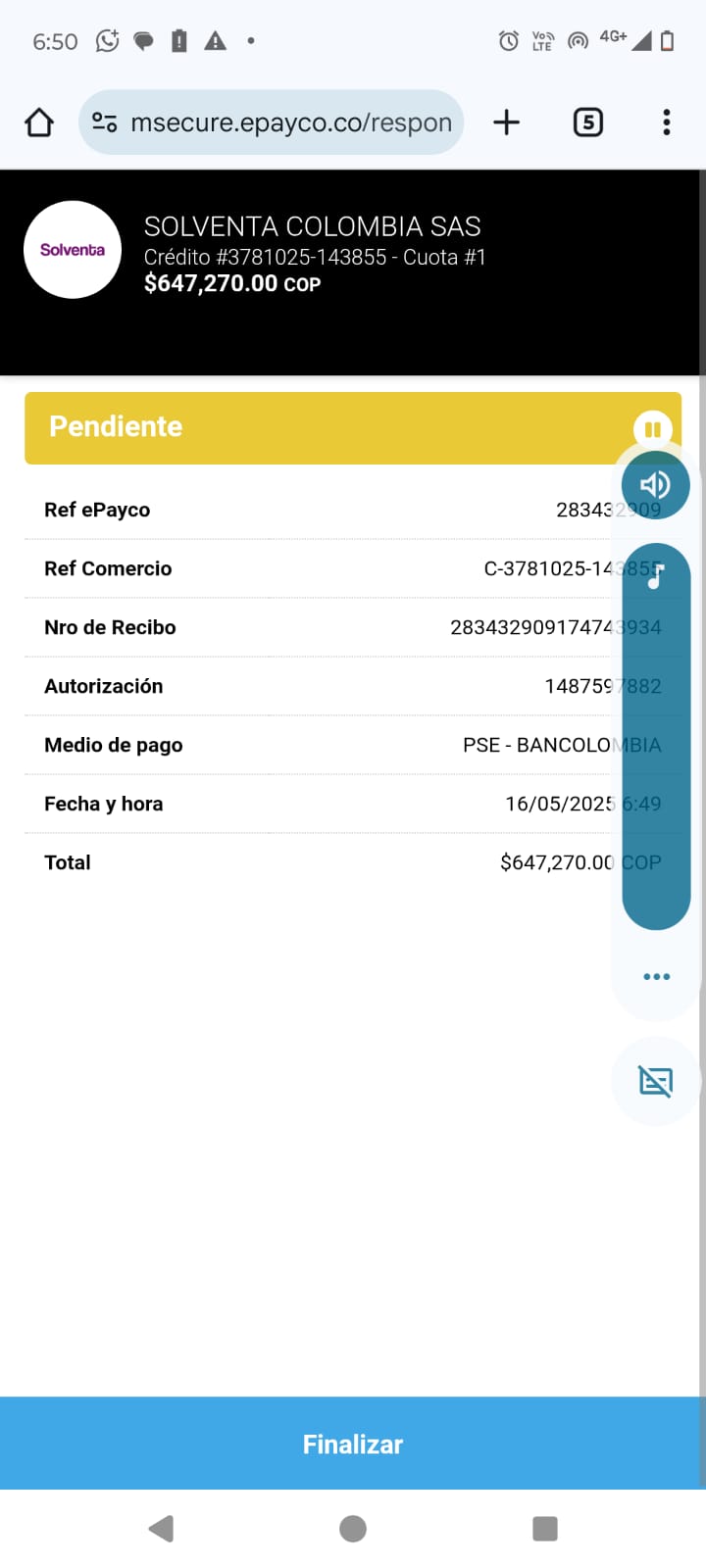The image size is (706, 1568).
Task: Pause using the floating pause button
Action: (652, 429)
